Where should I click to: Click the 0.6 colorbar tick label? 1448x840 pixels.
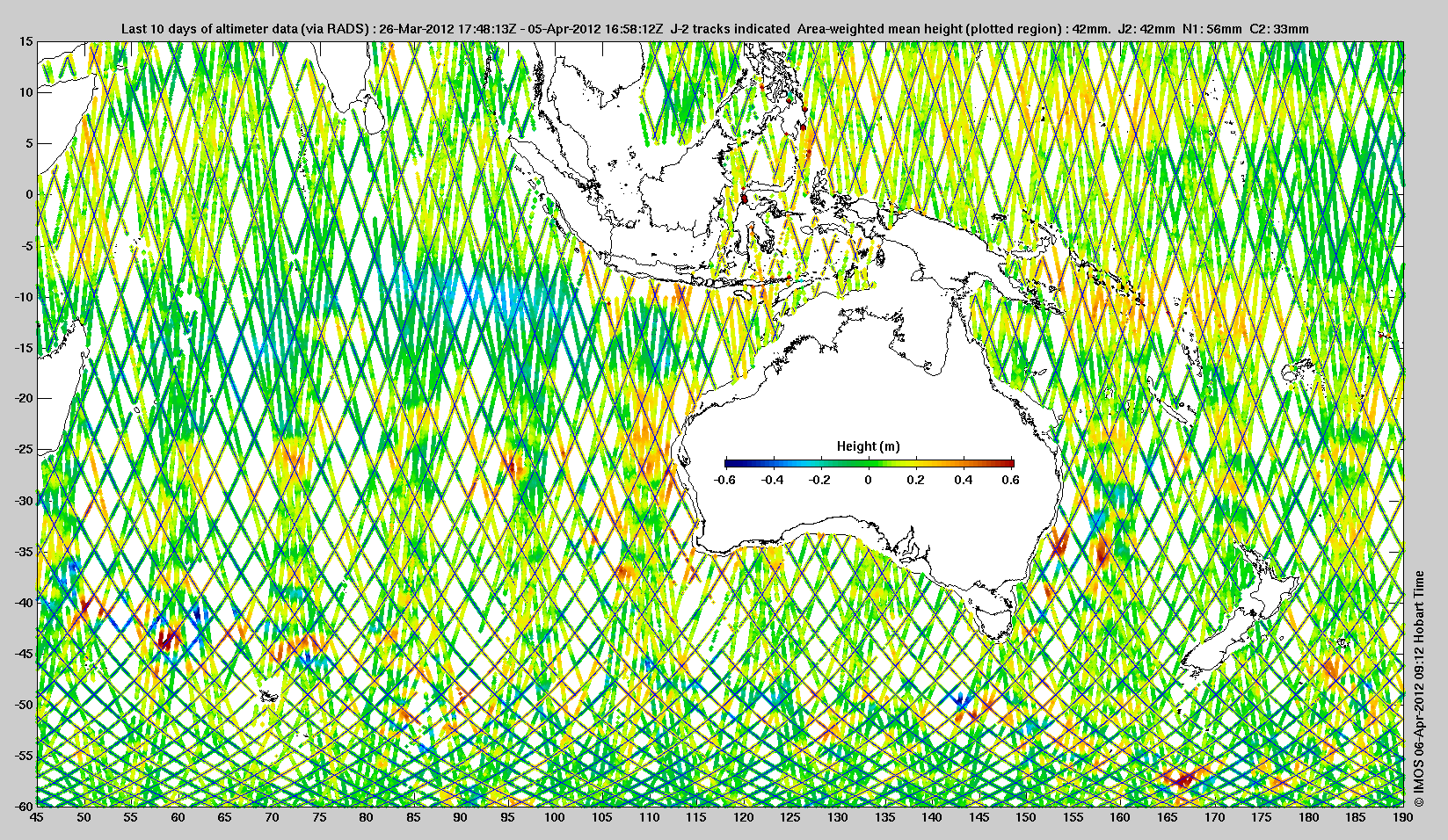[1010, 480]
